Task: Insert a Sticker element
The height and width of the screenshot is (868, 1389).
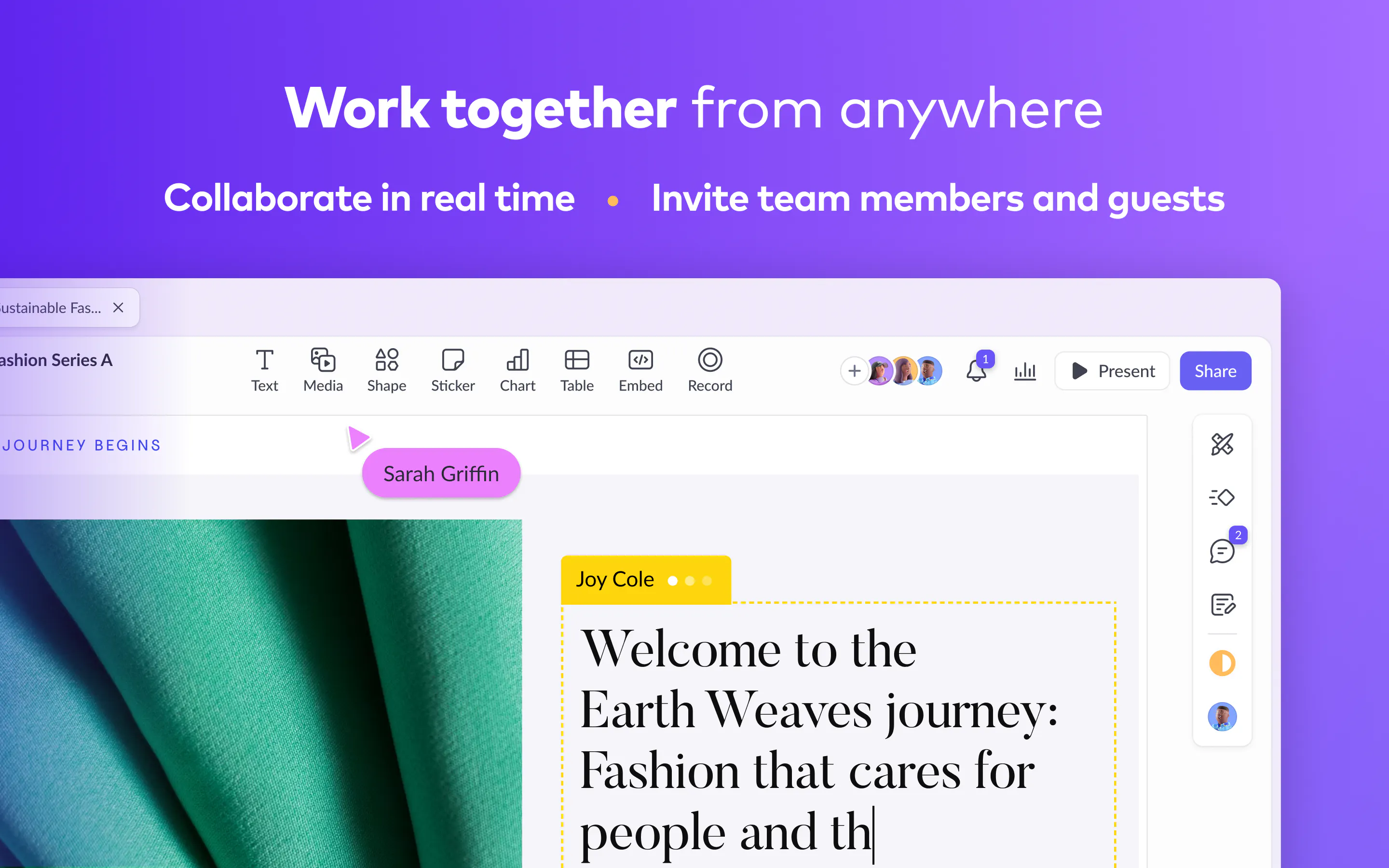Action: click(x=451, y=370)
